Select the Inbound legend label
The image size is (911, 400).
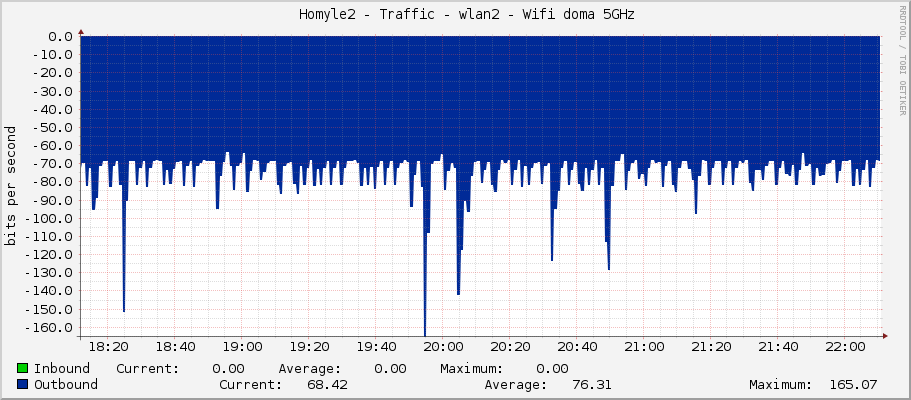click(x=62, y=369)
